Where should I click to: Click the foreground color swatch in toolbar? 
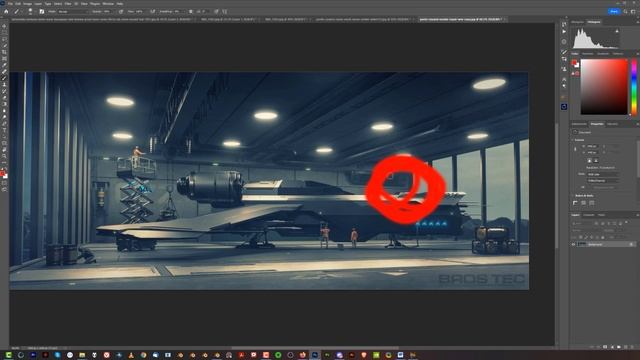(x=3, y=173)
